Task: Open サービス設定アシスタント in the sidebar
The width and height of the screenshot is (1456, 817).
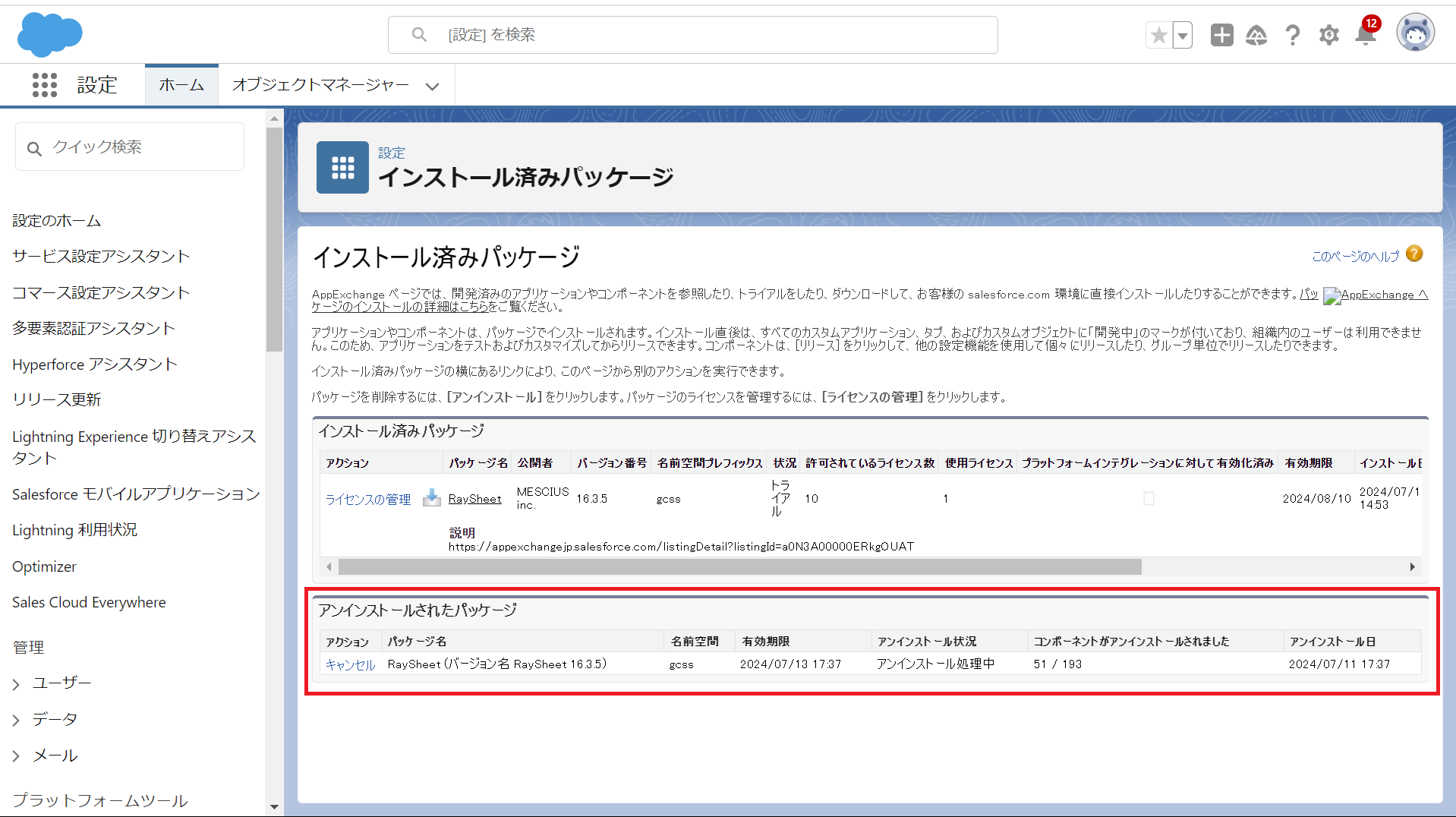Action: [101, 256]
